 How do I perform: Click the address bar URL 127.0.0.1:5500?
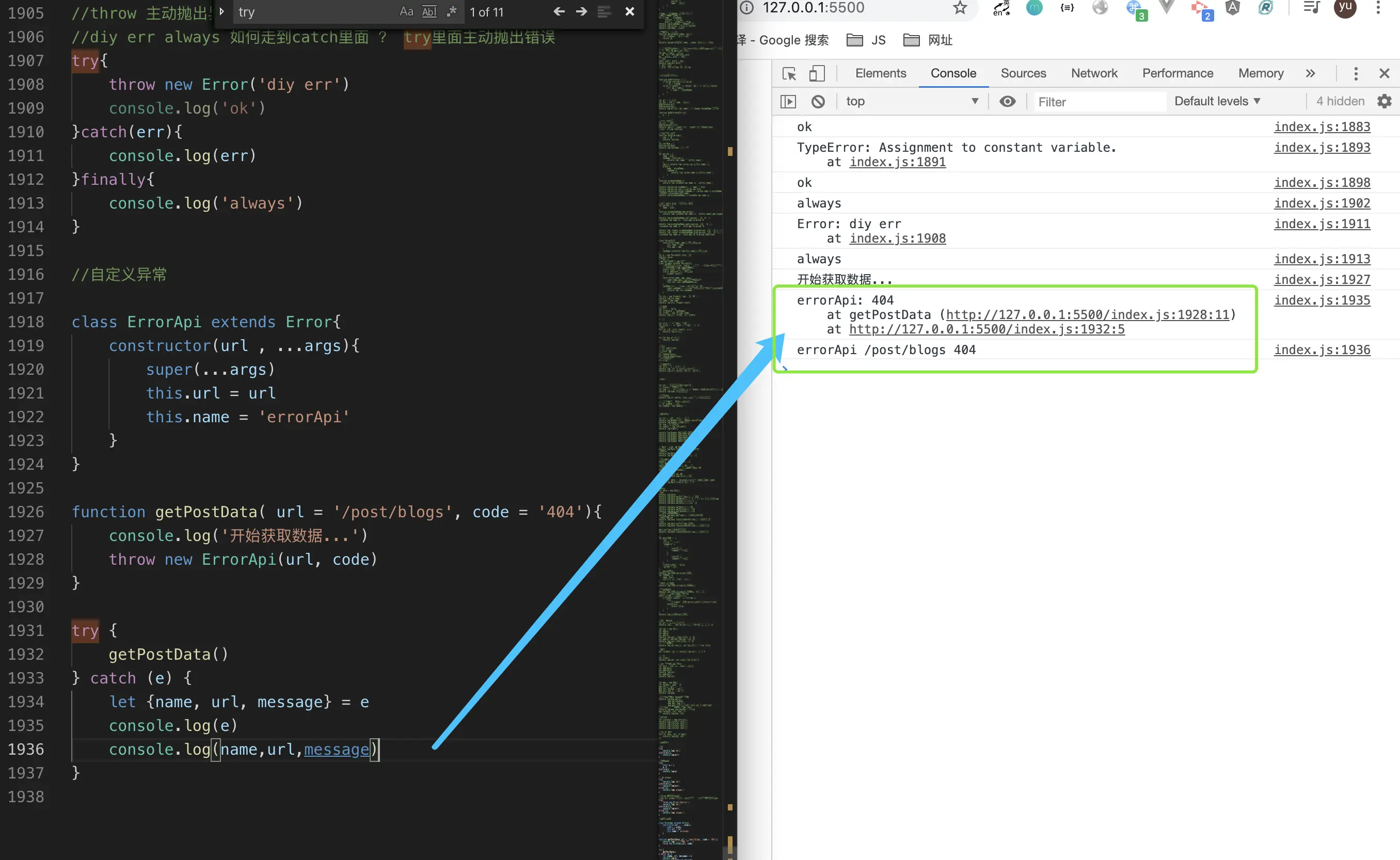pos(813,7)
